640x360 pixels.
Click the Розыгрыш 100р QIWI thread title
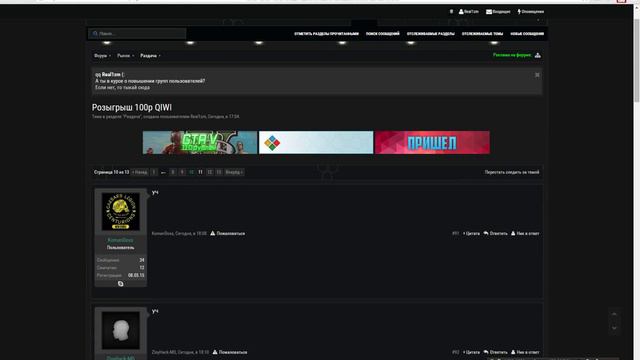[x=131, y=107]
